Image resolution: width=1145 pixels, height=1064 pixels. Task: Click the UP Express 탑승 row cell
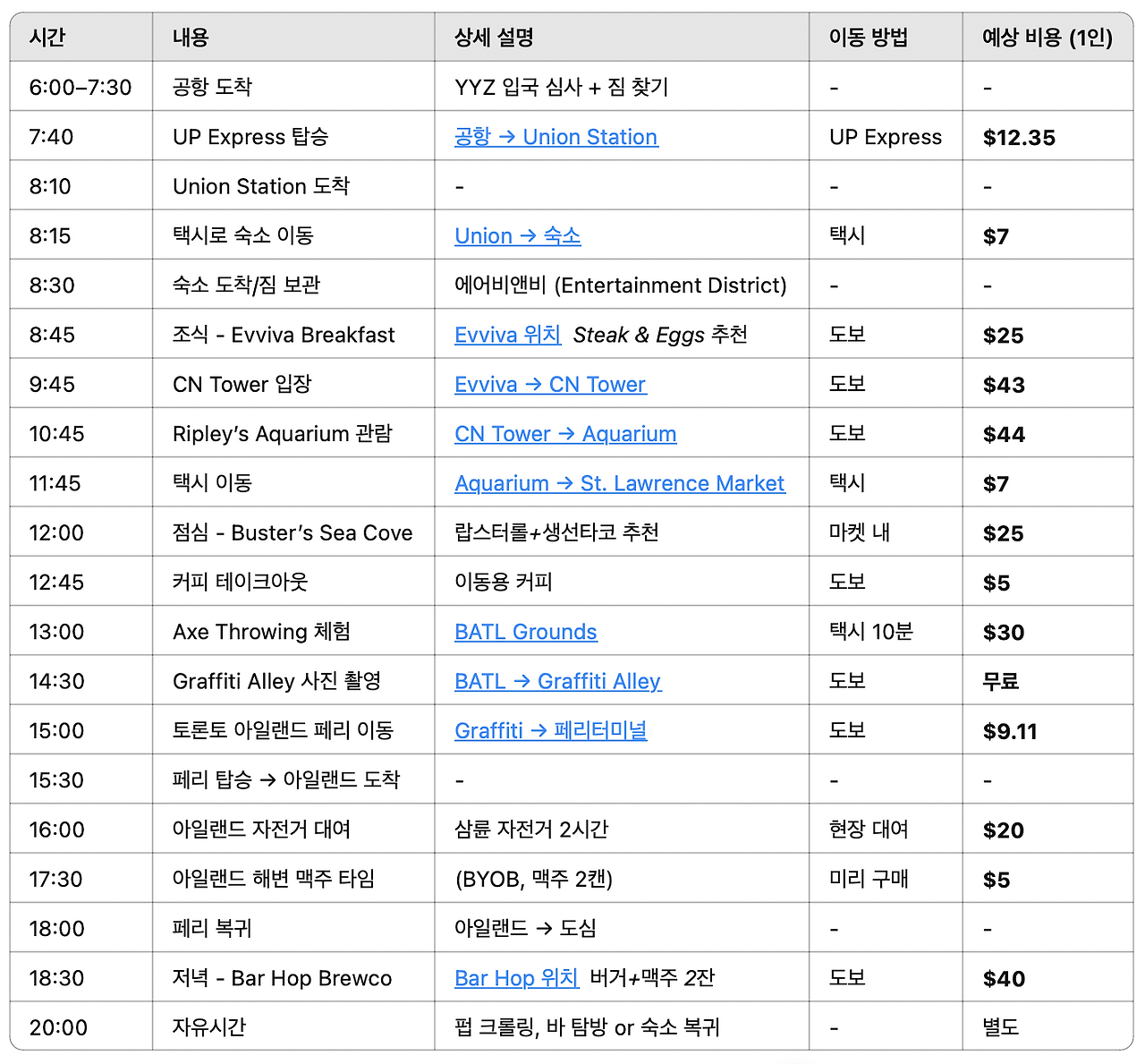250,137
